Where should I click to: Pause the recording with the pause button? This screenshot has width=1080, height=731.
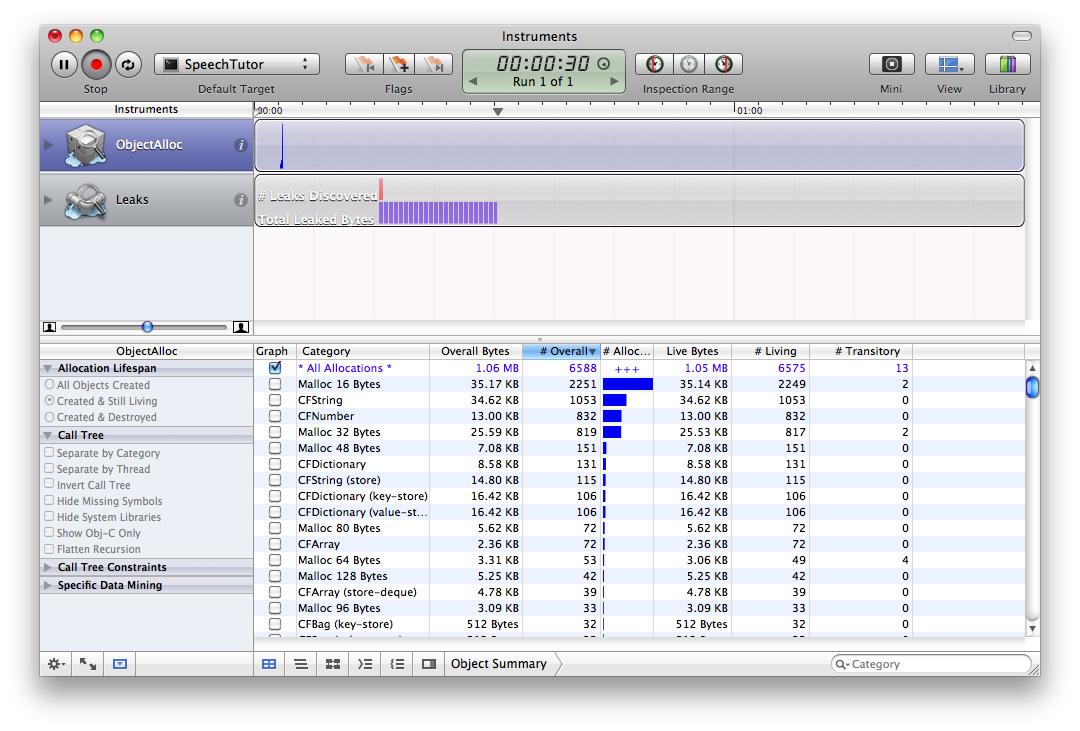point(64,64)
